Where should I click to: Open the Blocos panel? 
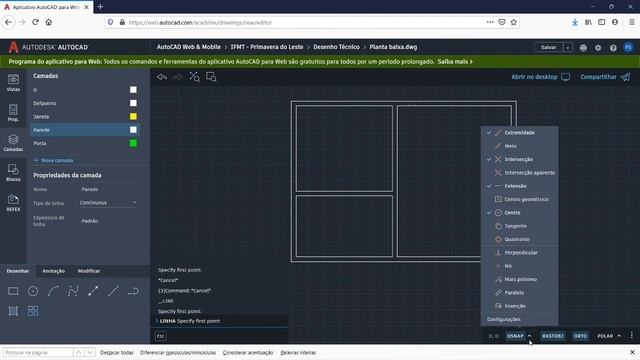tap(13, 173)
